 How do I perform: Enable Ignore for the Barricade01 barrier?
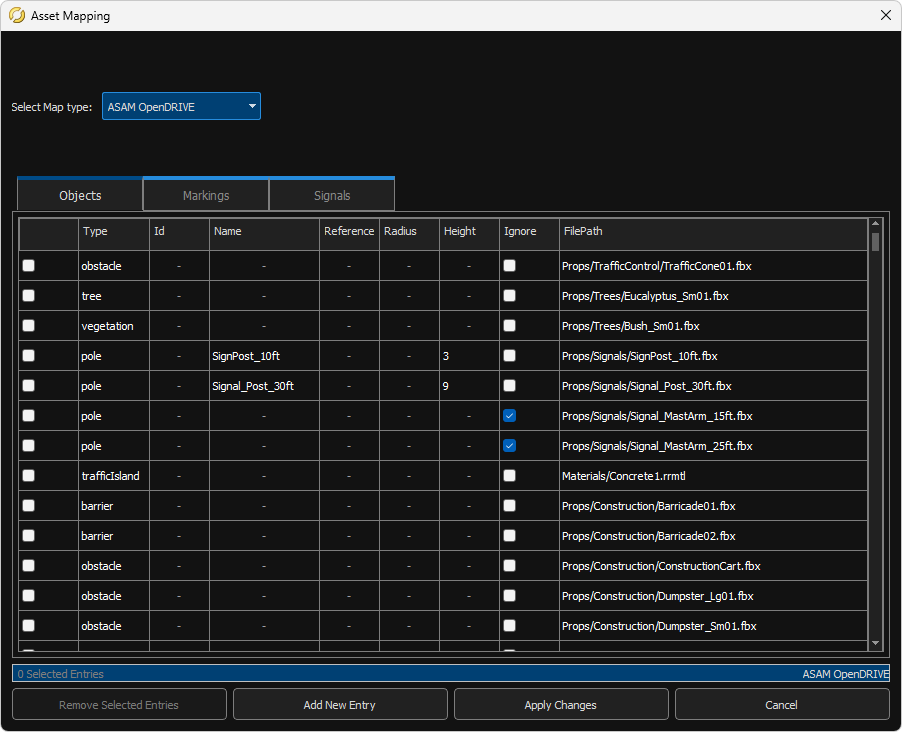pyautogui.click(x=509, y=505)
